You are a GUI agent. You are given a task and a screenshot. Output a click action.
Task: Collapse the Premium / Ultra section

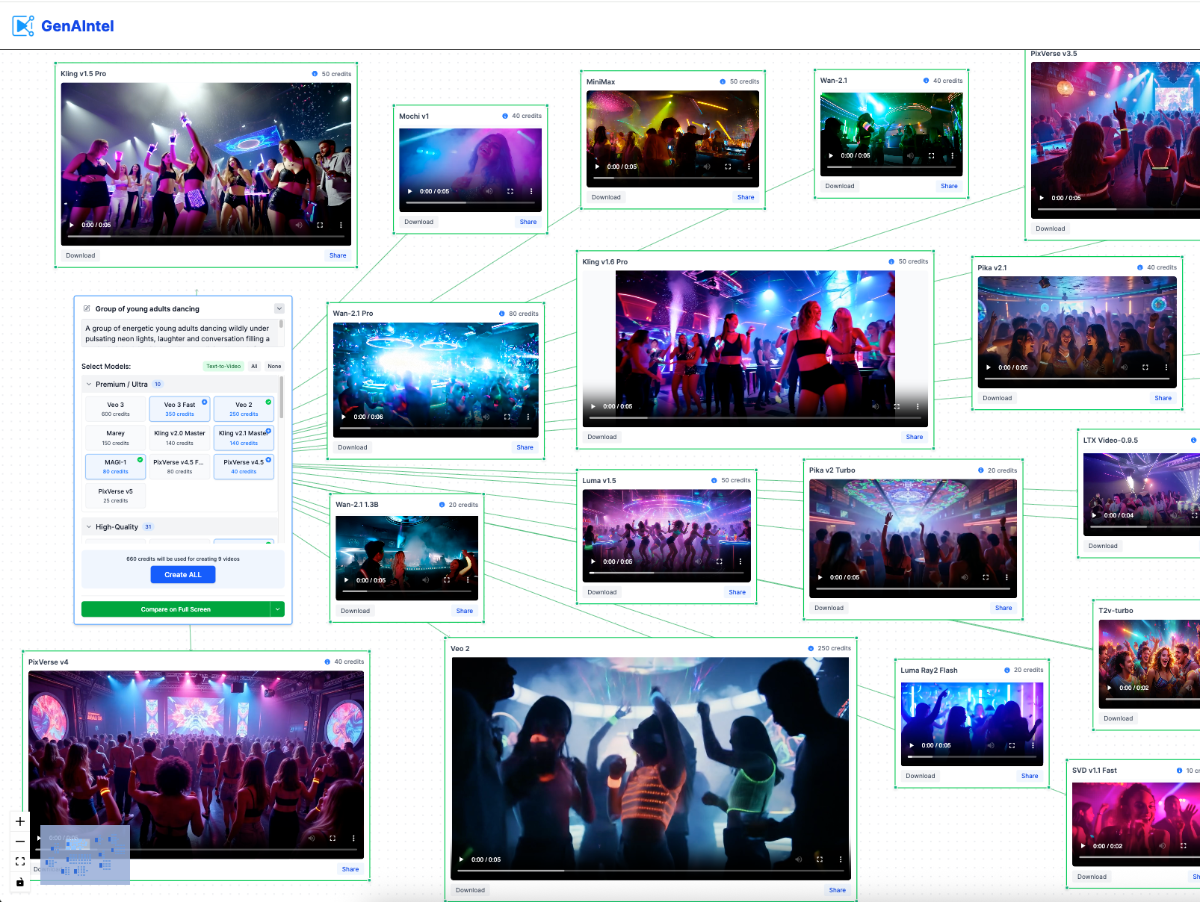point(88,384)
